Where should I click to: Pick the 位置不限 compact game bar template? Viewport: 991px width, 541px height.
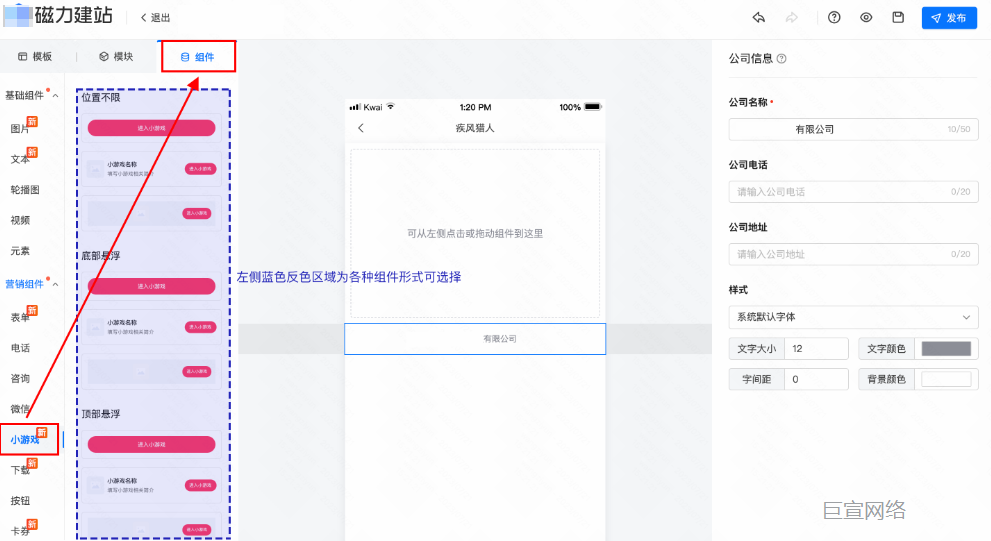[151, 213]
